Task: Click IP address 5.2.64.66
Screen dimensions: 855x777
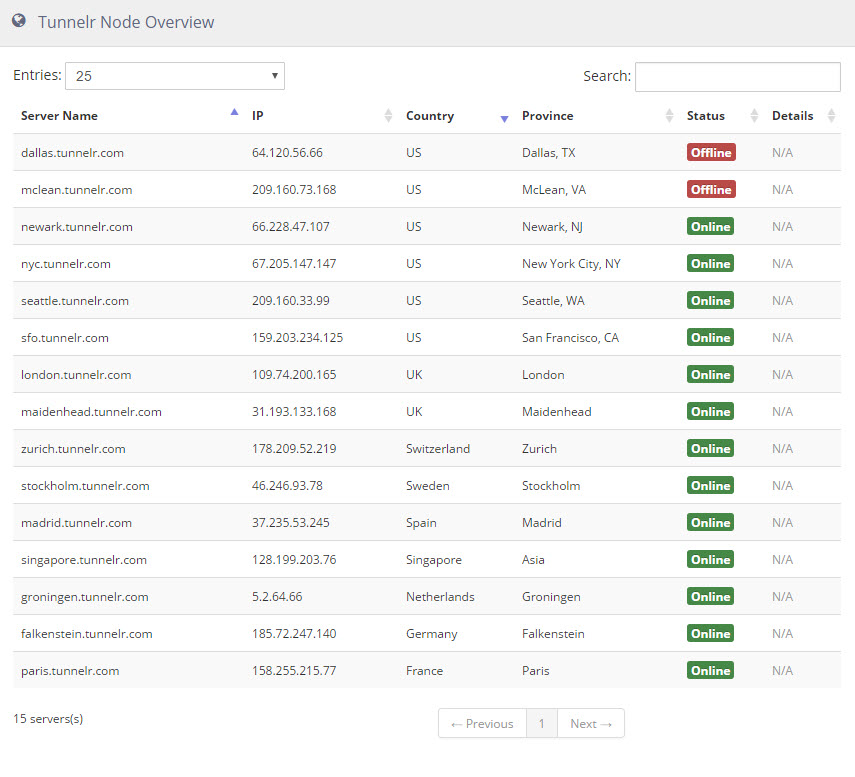Action: coord(277,597)
